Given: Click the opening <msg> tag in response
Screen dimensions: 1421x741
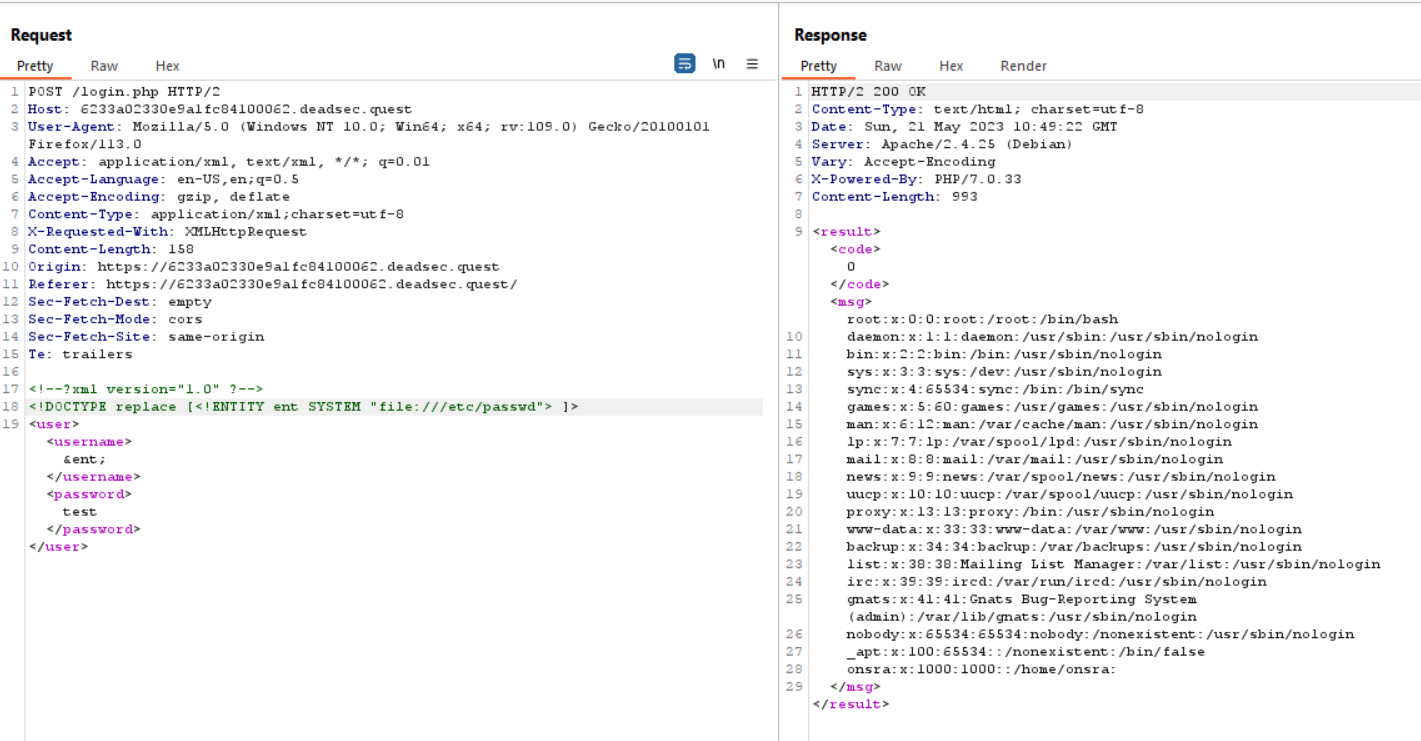Looking at the screenshot, I should [x=851, y=302].
